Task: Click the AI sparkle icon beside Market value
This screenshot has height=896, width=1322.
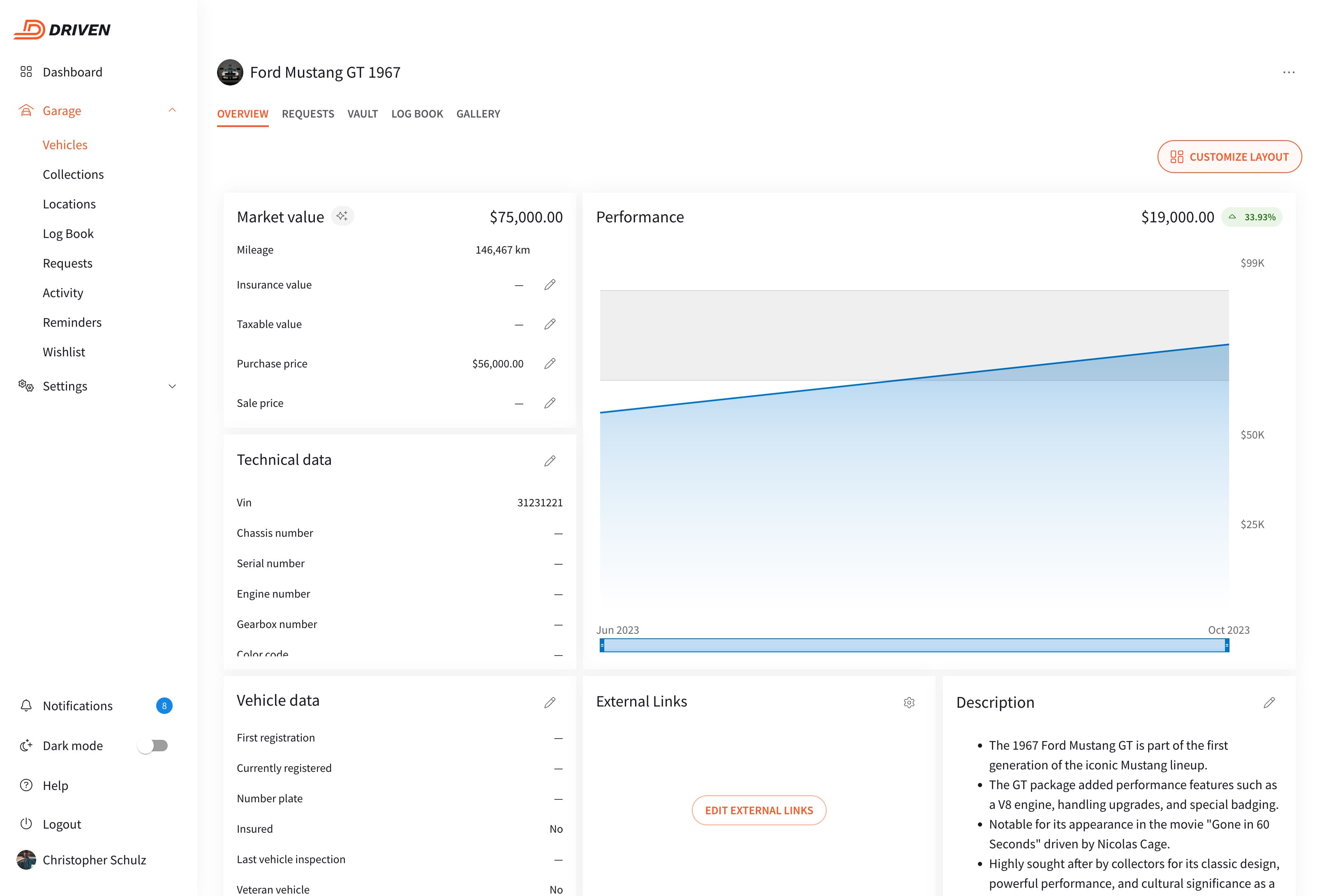Action: [x=342, y=216]
